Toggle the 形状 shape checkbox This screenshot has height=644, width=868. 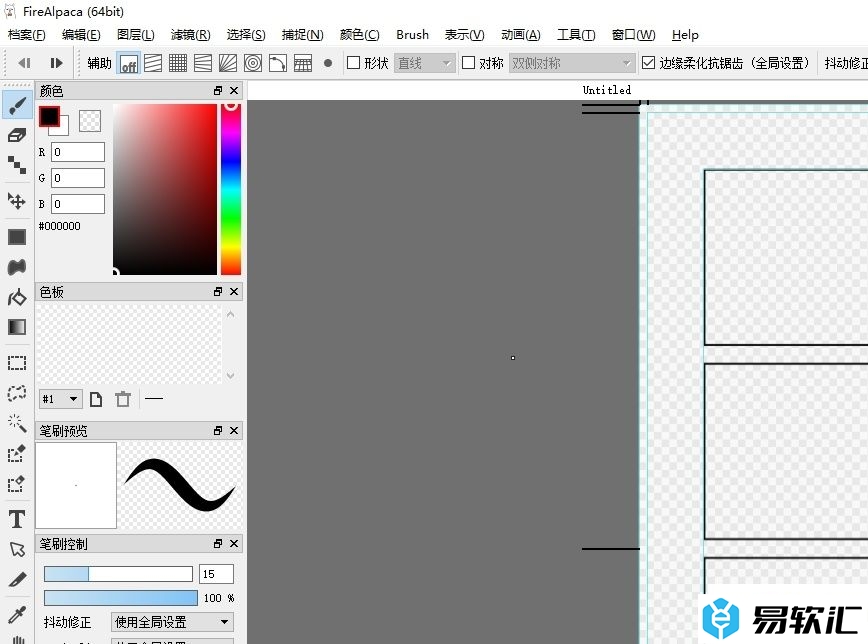[x=353, y=63]
